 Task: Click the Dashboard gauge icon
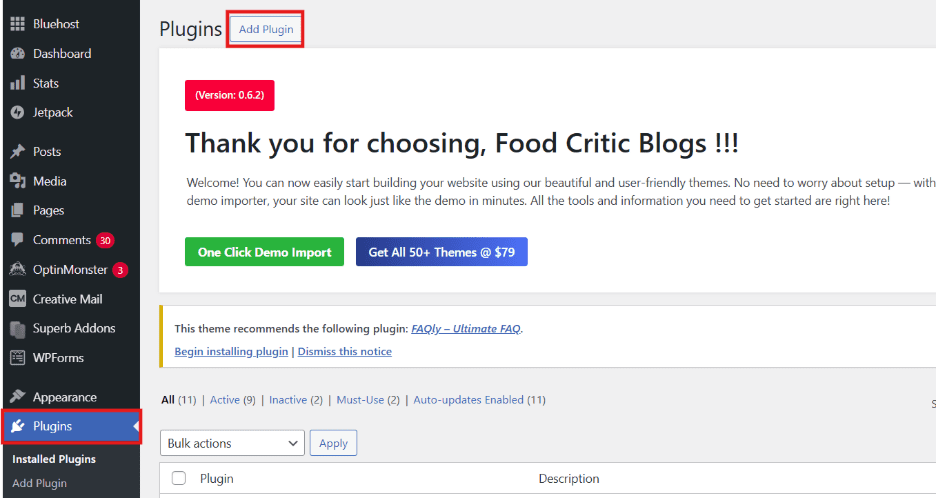point(17,54)
